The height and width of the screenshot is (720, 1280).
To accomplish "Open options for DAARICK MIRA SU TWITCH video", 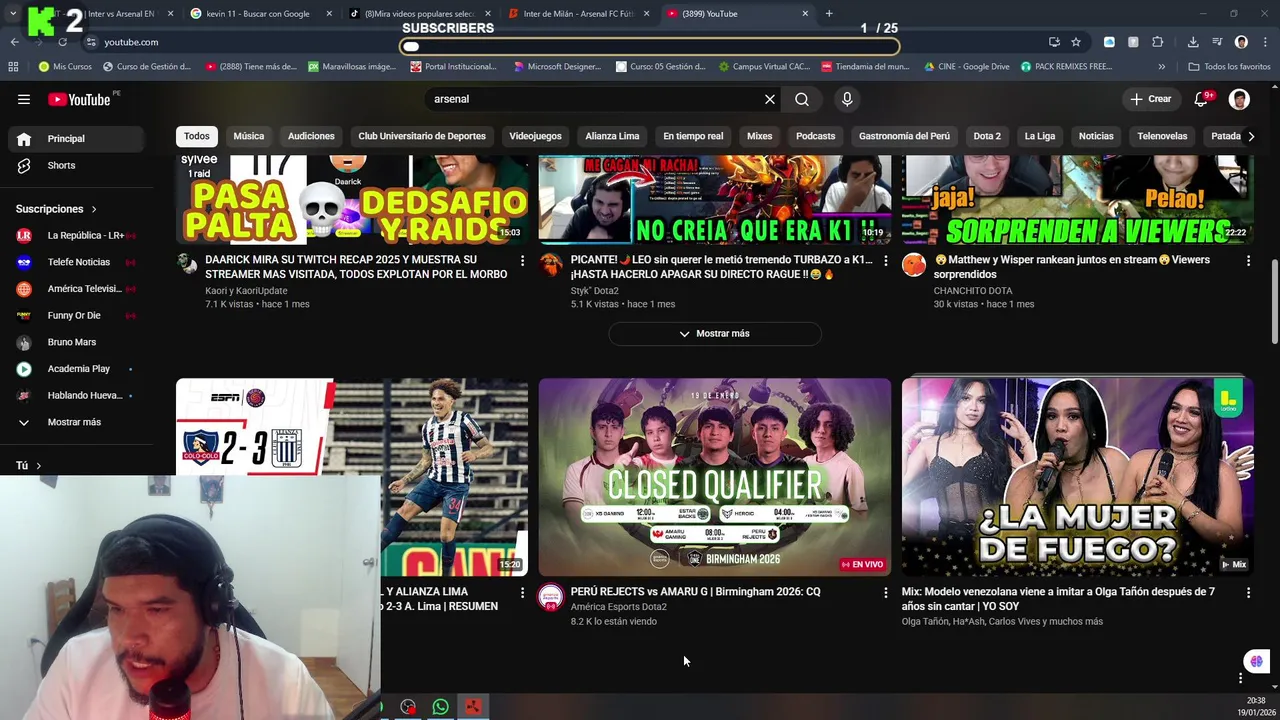I will [522, 261].
